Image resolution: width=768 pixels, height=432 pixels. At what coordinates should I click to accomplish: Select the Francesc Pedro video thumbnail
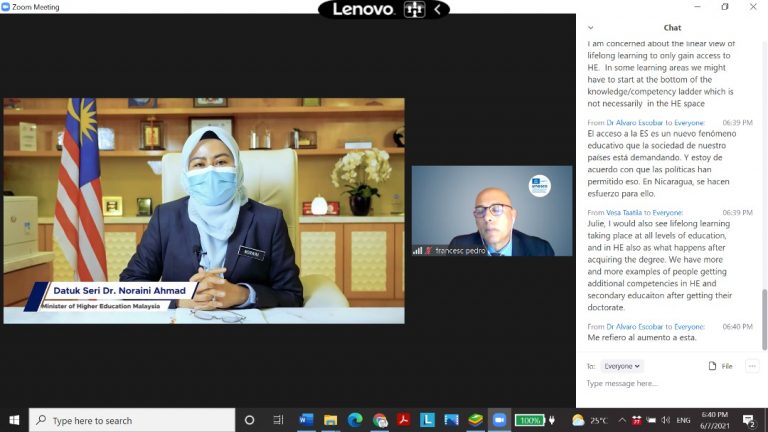click(492, 210)
